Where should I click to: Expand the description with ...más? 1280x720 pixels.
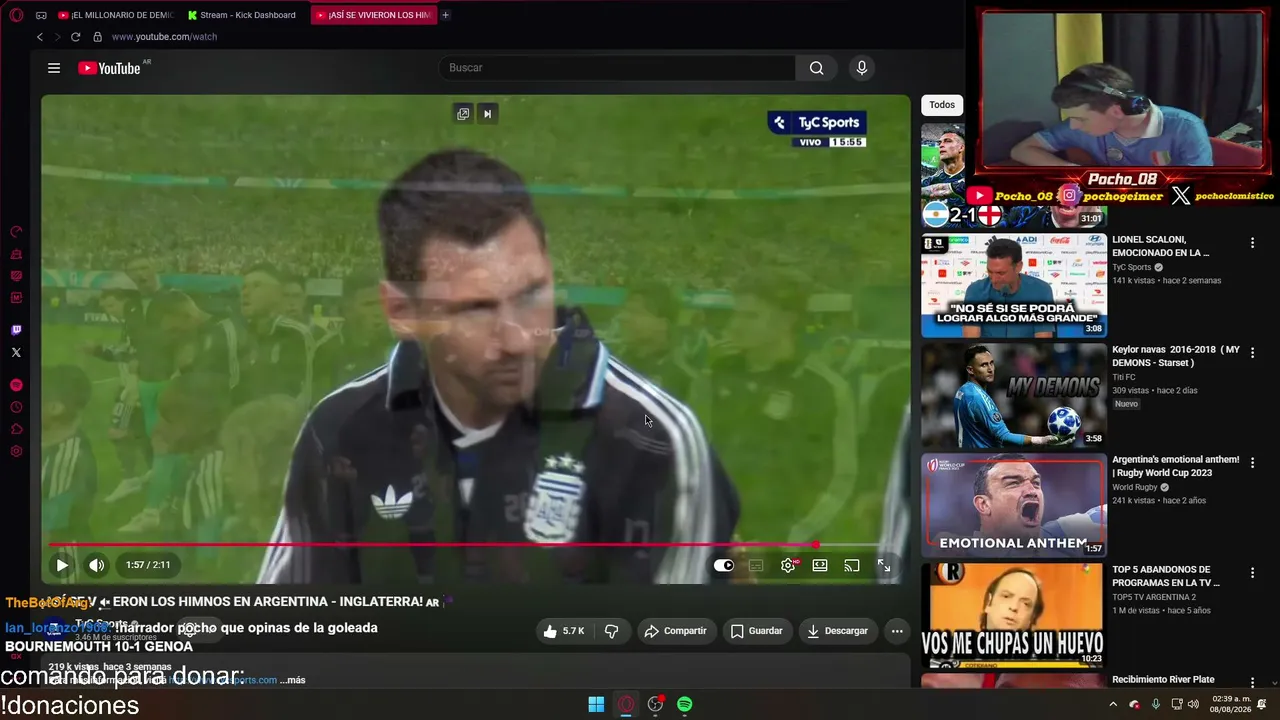point(293,680)
